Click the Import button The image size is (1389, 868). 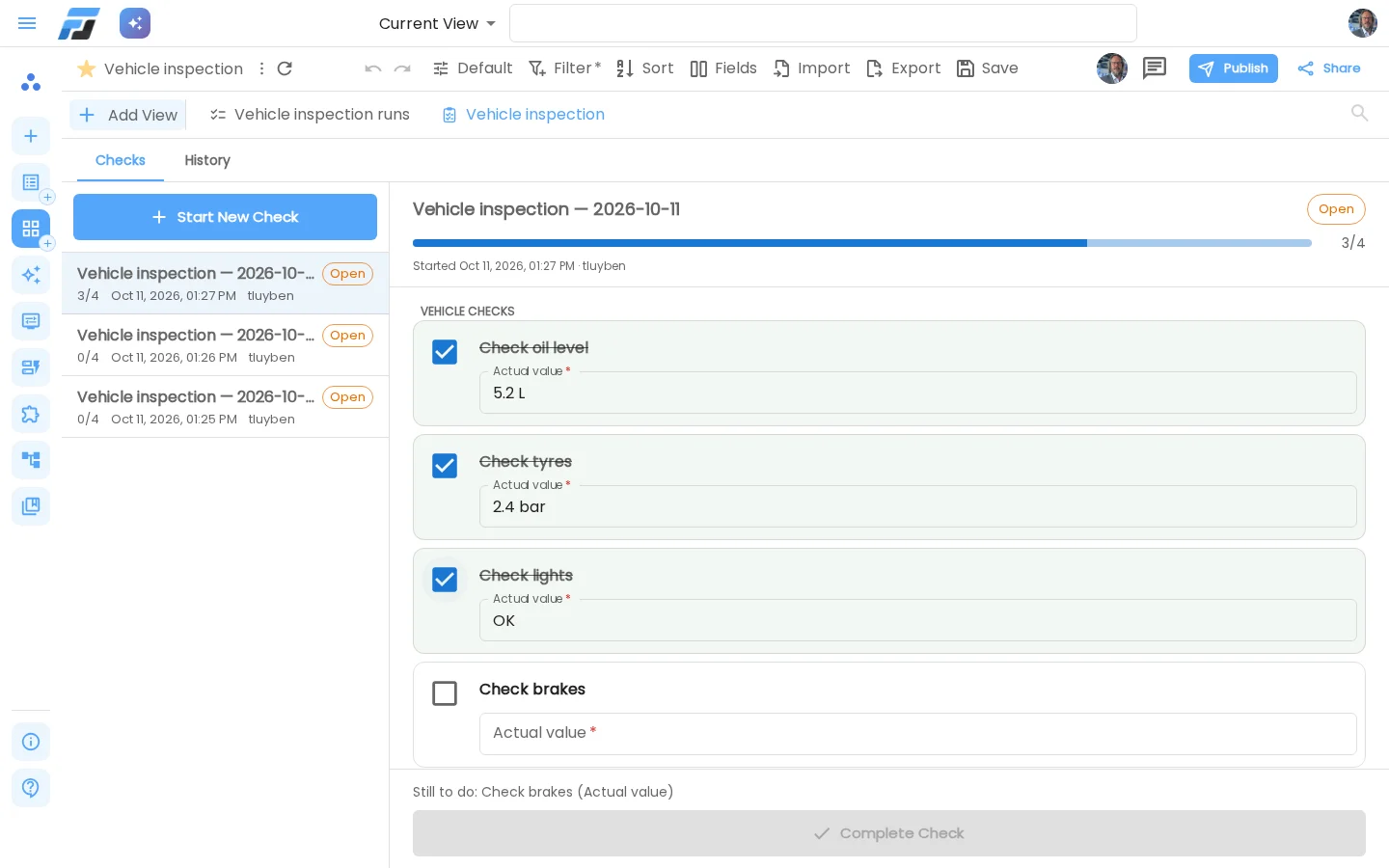[x=812, y=68]
